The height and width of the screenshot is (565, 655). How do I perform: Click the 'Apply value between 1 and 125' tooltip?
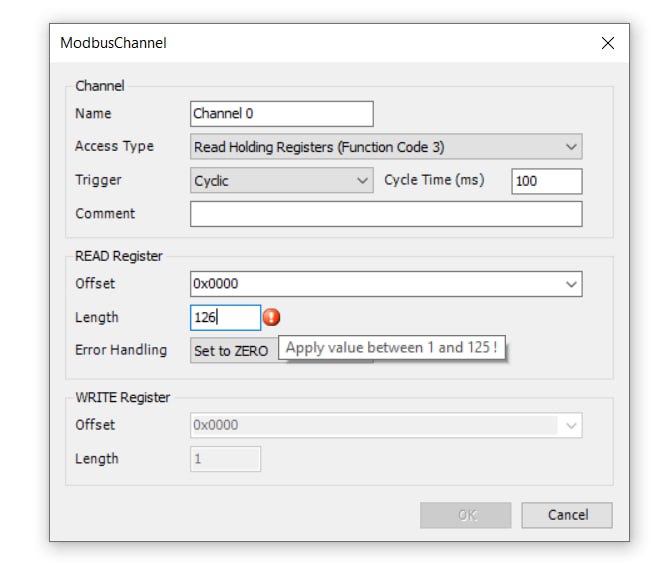pos(392,347)
